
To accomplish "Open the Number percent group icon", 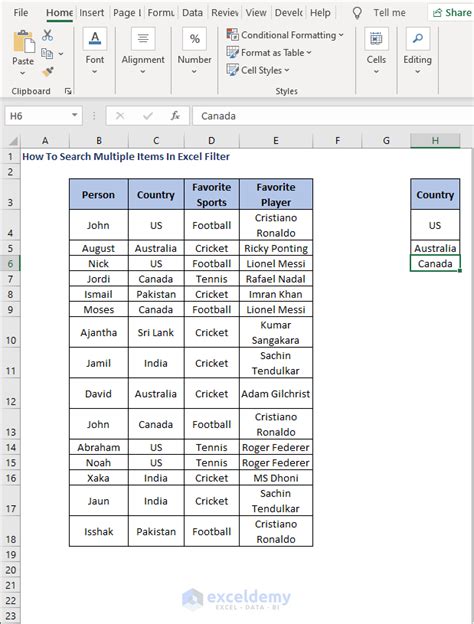I will click(x=194, y=39).
